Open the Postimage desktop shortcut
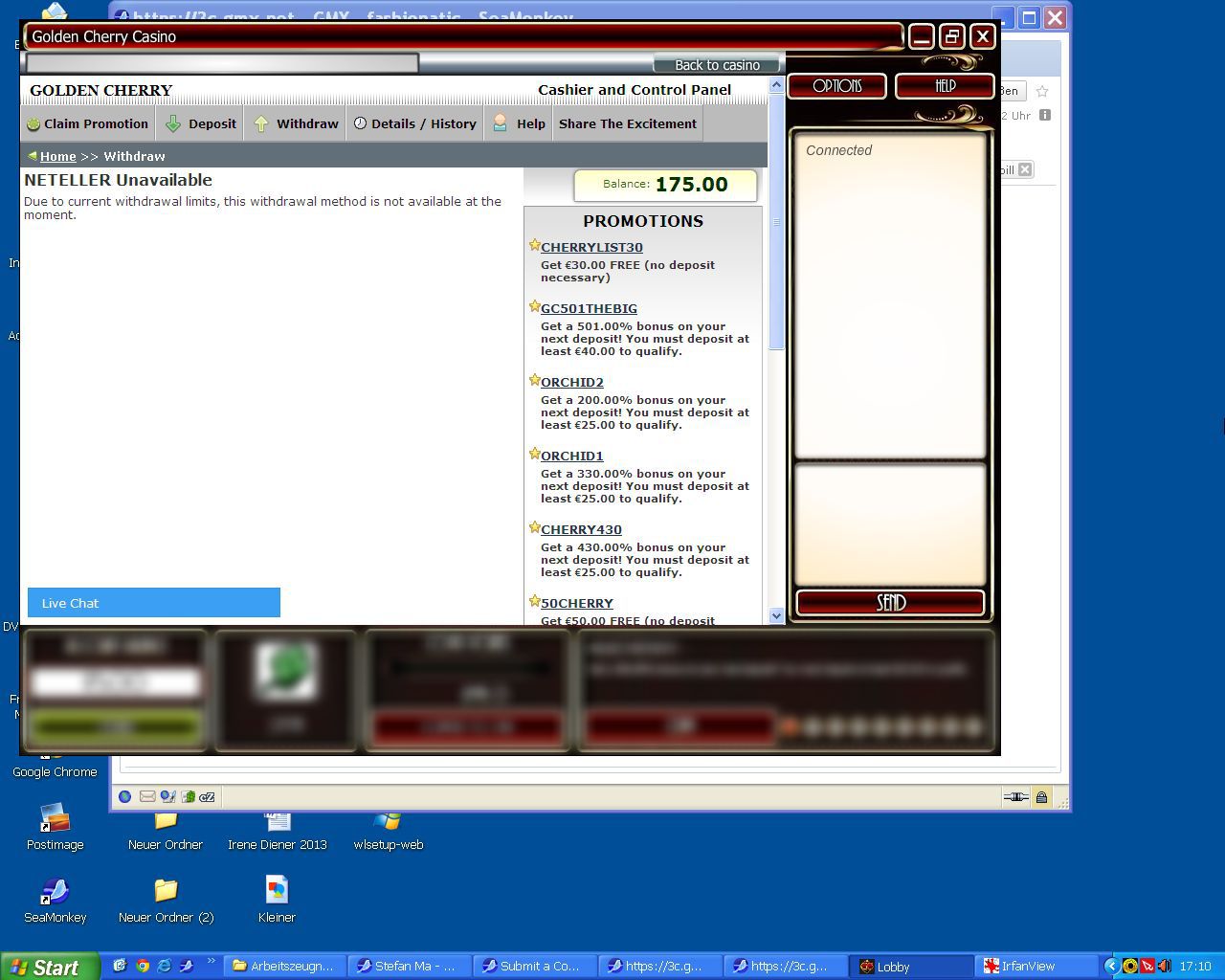The height and width of the screenshot is (980, 1225). (x=55, y=828)
